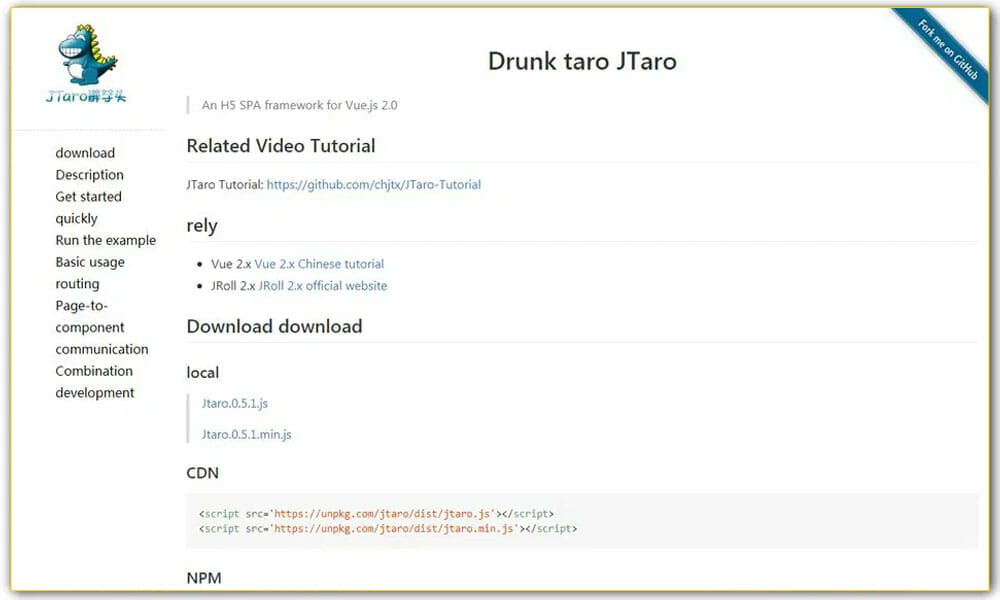
Task: Click the CDN script code block
Action: pyautogui.click(x=581, y=521)
